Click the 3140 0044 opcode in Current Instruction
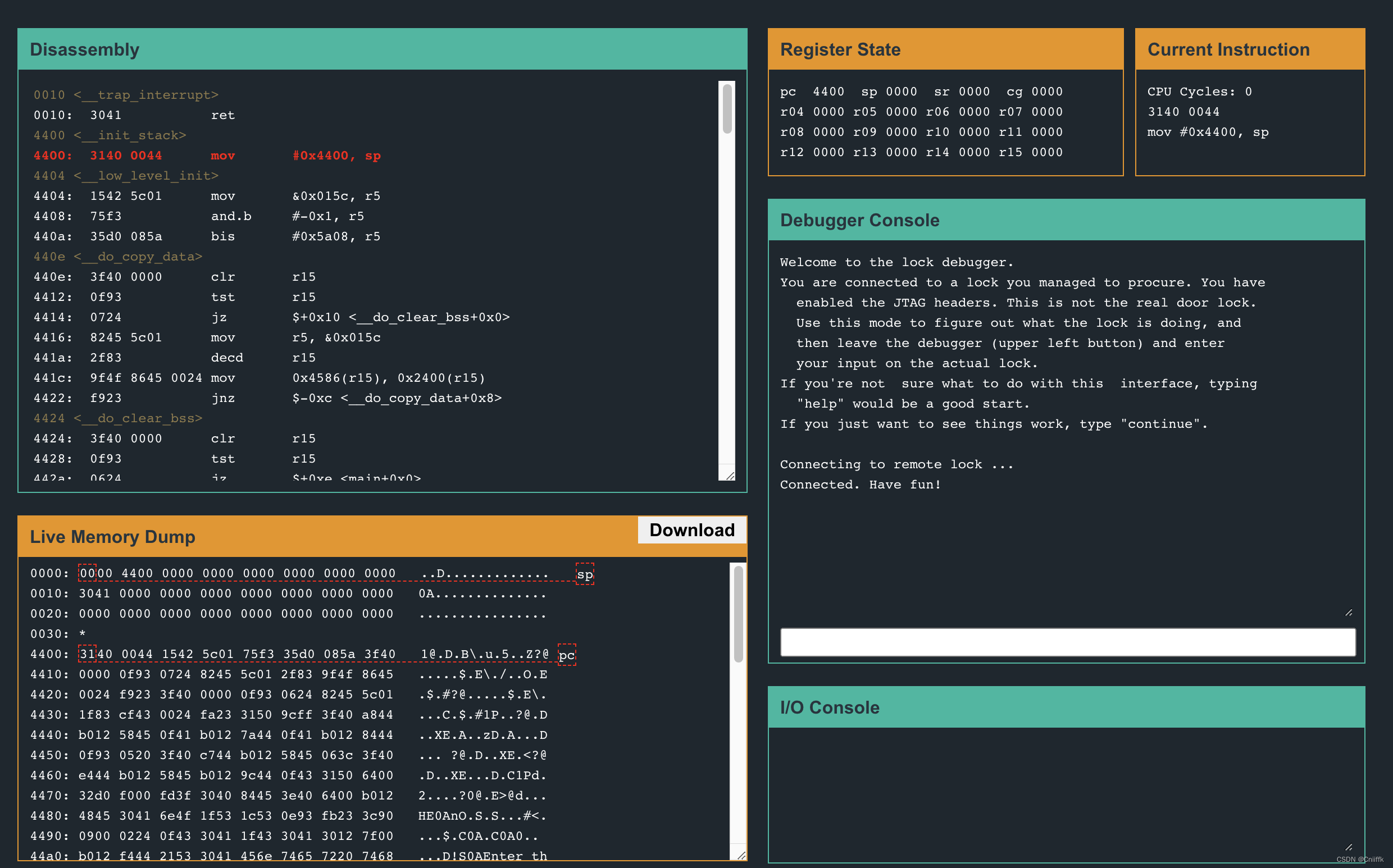The width and height of the screenshot is (1393, 868). [1183, 112]
